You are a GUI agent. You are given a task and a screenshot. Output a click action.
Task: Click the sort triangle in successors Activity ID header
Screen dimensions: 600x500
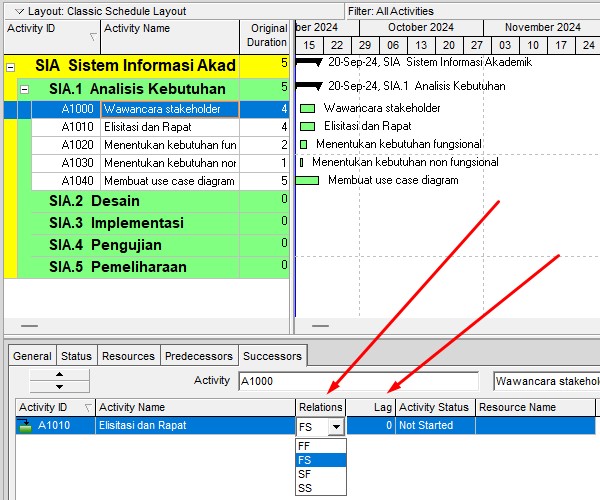pos(88,408)
